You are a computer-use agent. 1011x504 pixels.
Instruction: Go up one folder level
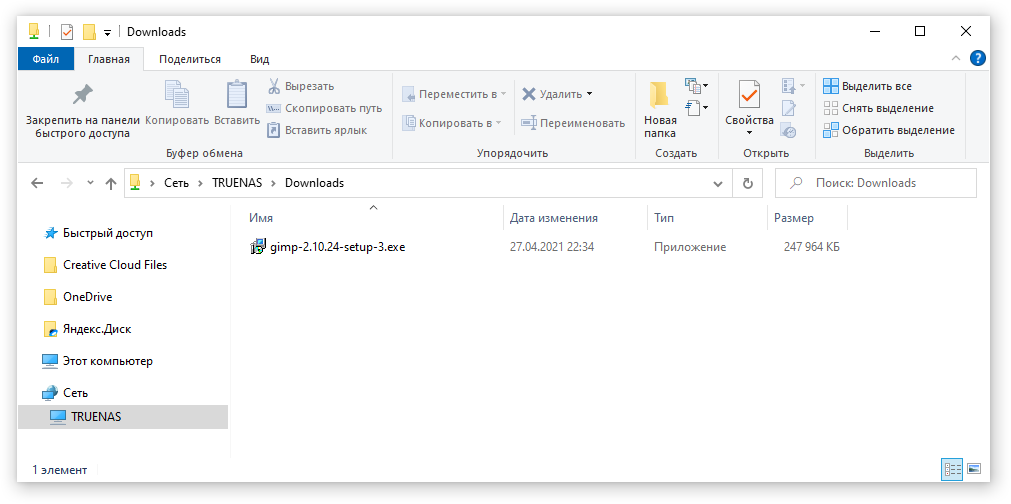tap(111, 184)
